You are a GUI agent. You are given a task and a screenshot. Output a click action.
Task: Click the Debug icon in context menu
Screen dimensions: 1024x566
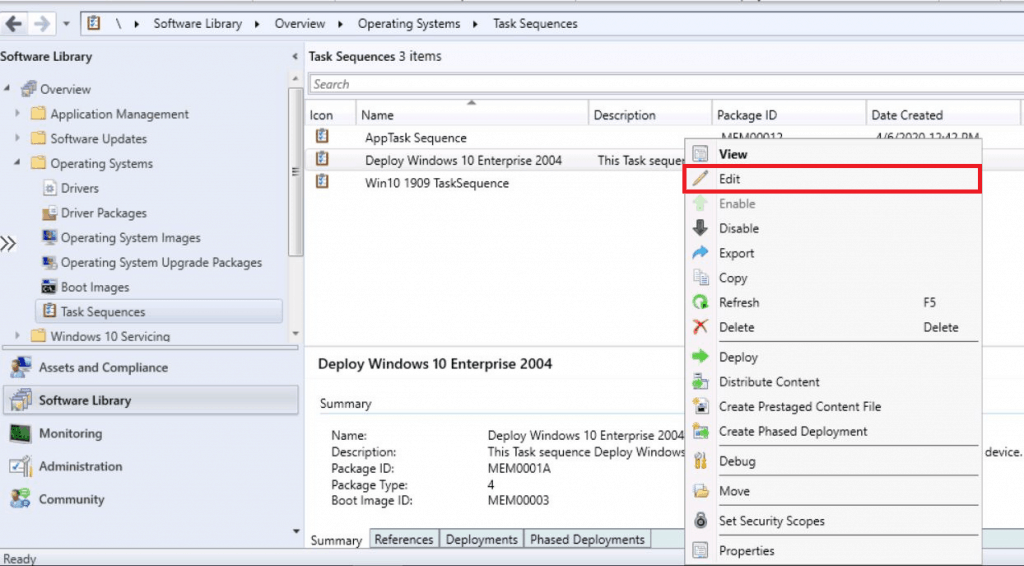700,461
